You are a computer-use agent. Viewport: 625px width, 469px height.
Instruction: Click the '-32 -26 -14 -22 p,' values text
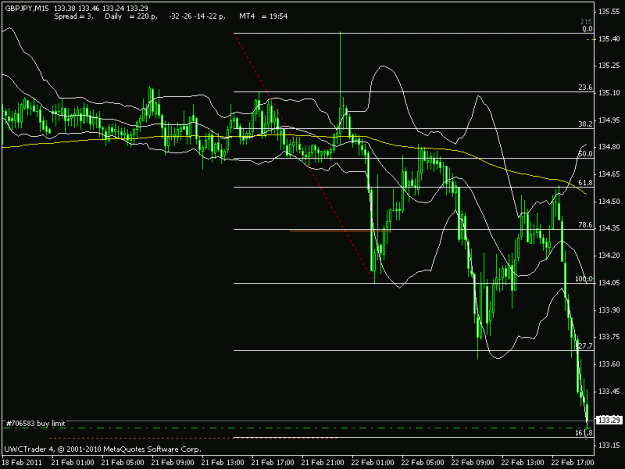pos(197,16)
